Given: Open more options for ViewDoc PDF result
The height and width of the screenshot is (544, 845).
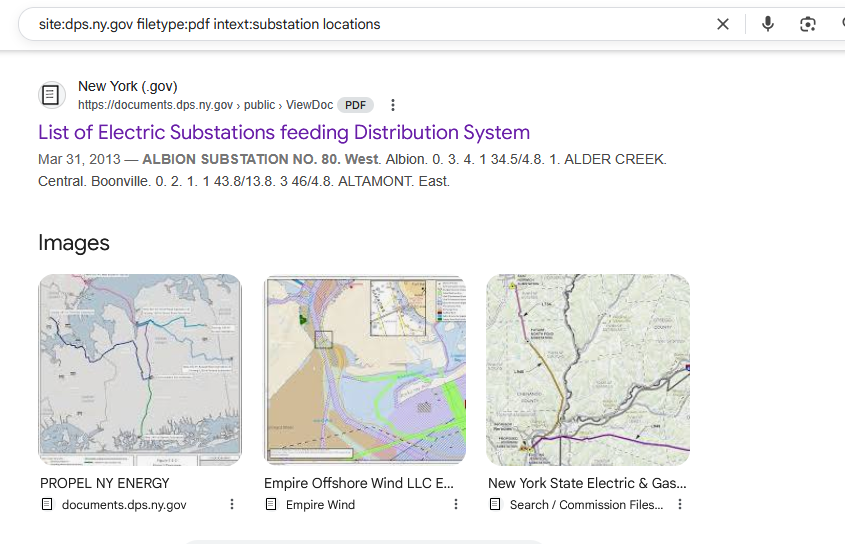Looking at the screenshot, I should coord(393,105).
